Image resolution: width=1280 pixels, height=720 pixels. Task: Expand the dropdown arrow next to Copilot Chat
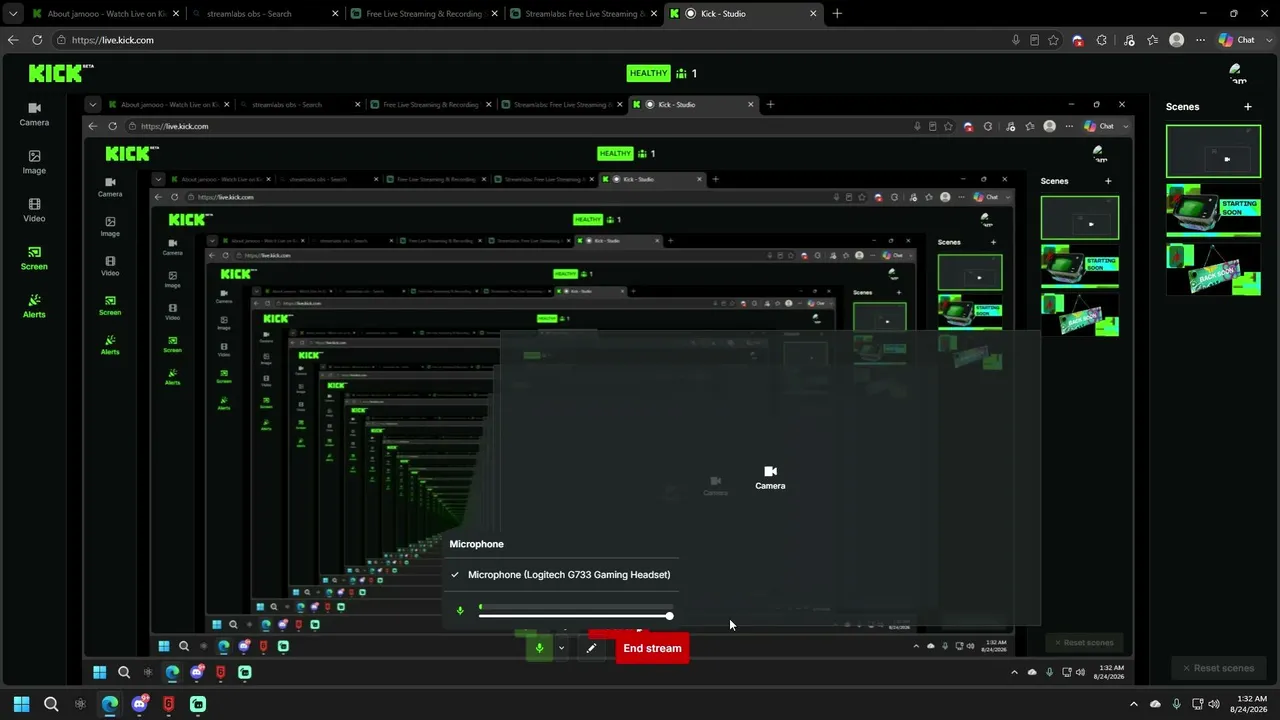click(1268, 40)
